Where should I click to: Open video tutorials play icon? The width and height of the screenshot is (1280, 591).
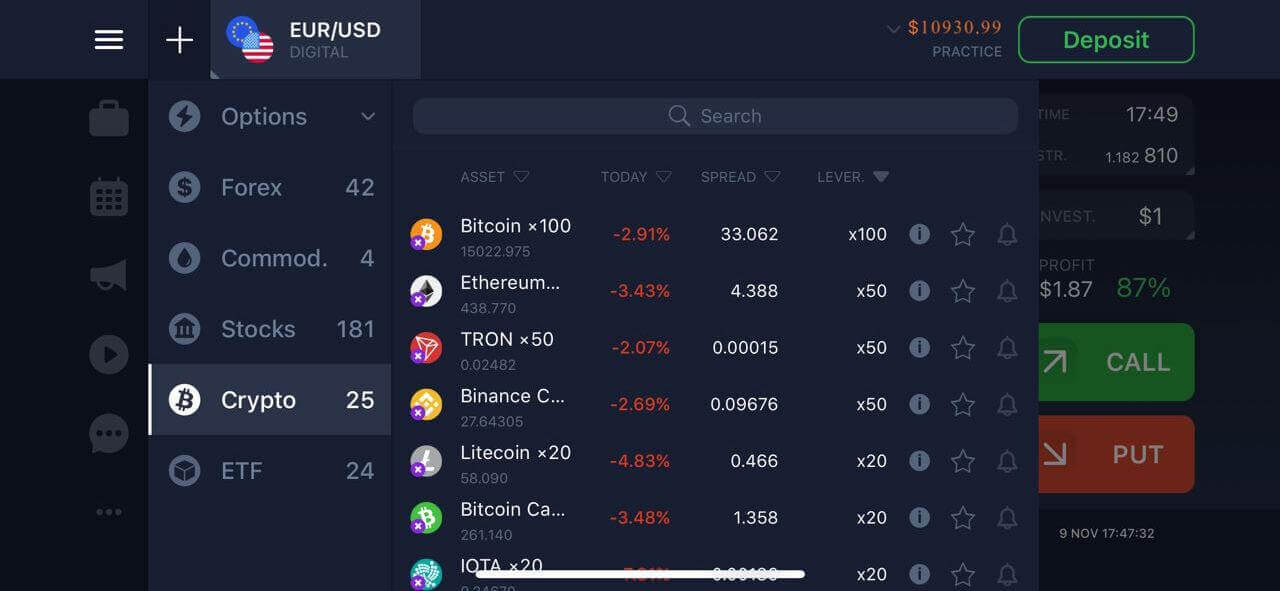[x=109, y=354]
